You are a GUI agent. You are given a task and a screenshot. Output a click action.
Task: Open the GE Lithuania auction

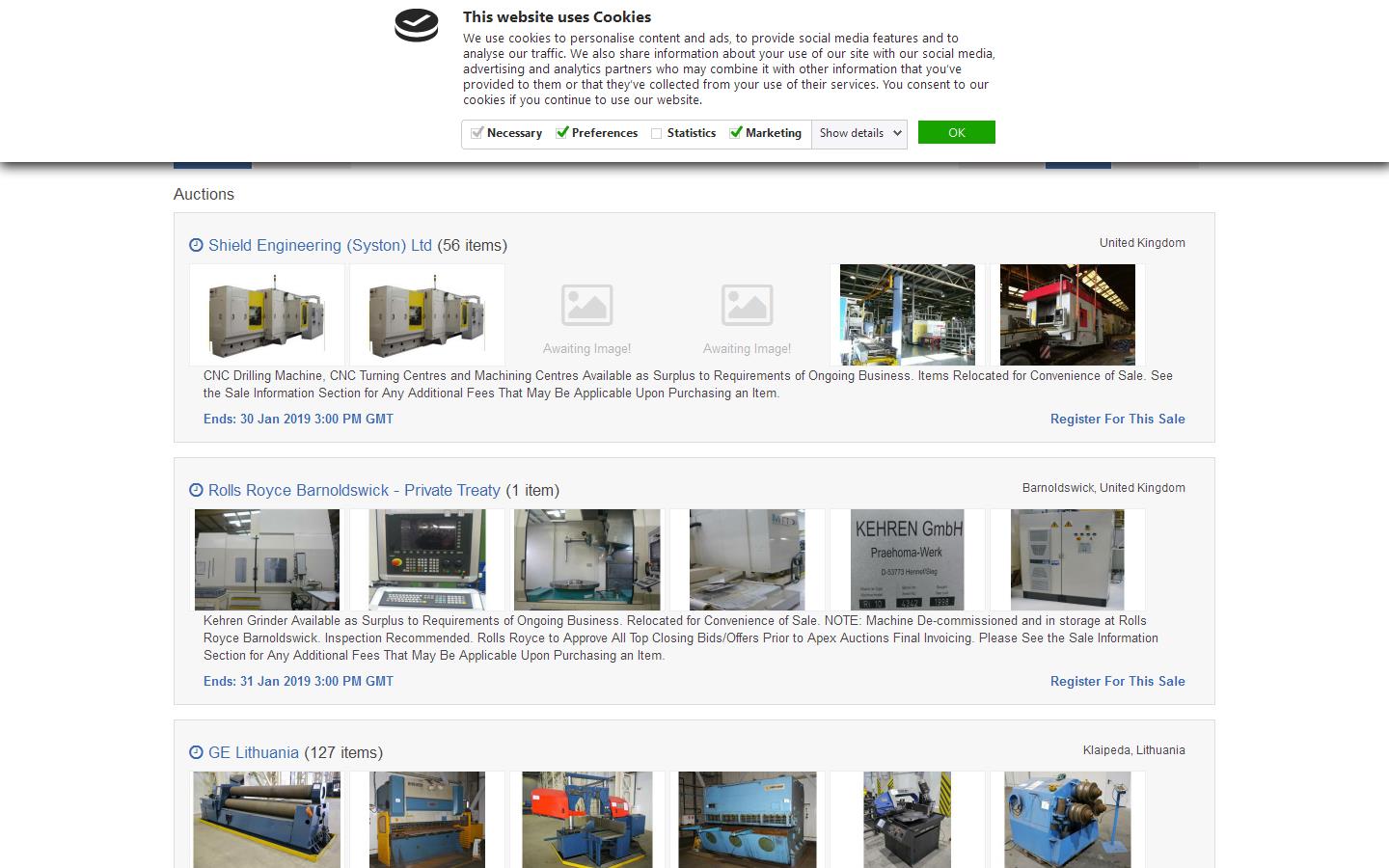click(254, 753)
